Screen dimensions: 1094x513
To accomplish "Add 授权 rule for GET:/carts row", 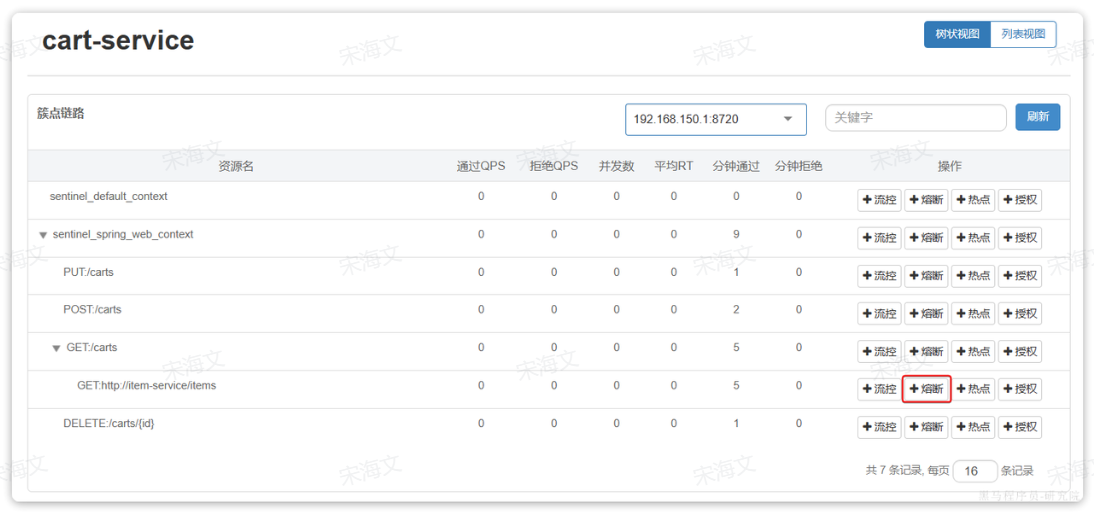I will pos(1019,352).
